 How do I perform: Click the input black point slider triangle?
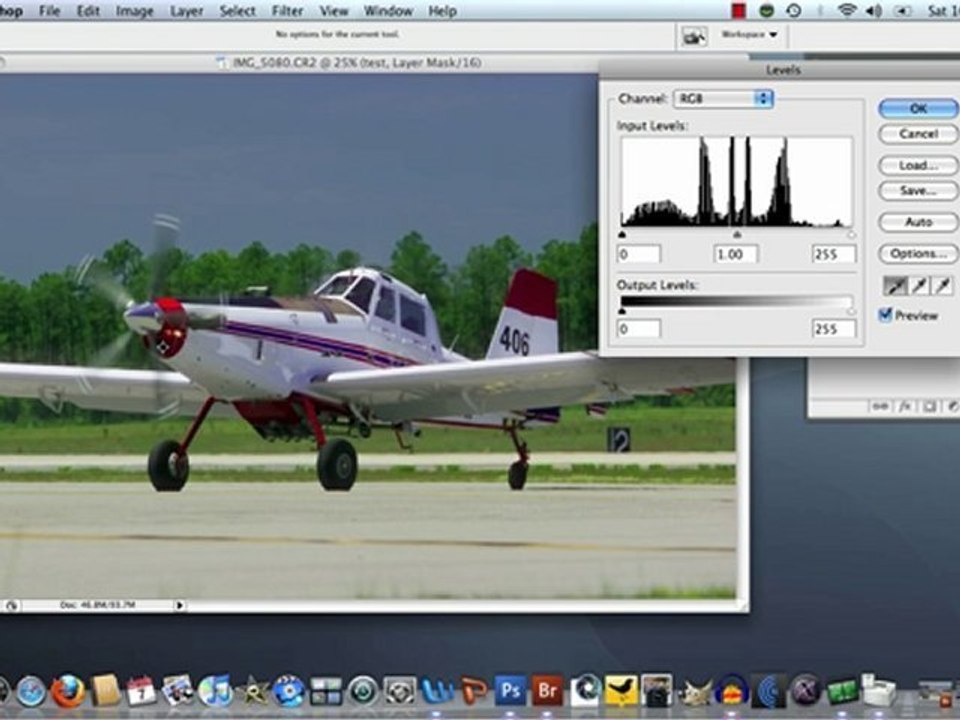click(x=622, y=234)
